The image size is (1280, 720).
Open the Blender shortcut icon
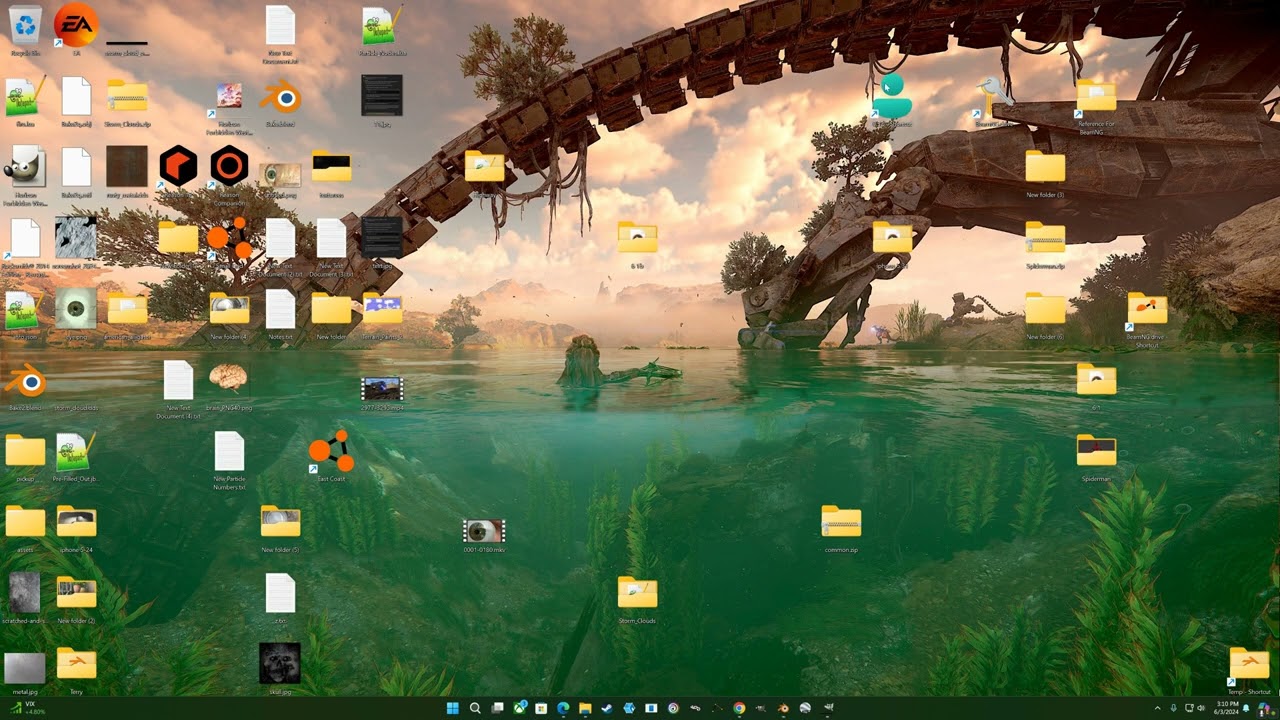[281, 98]
